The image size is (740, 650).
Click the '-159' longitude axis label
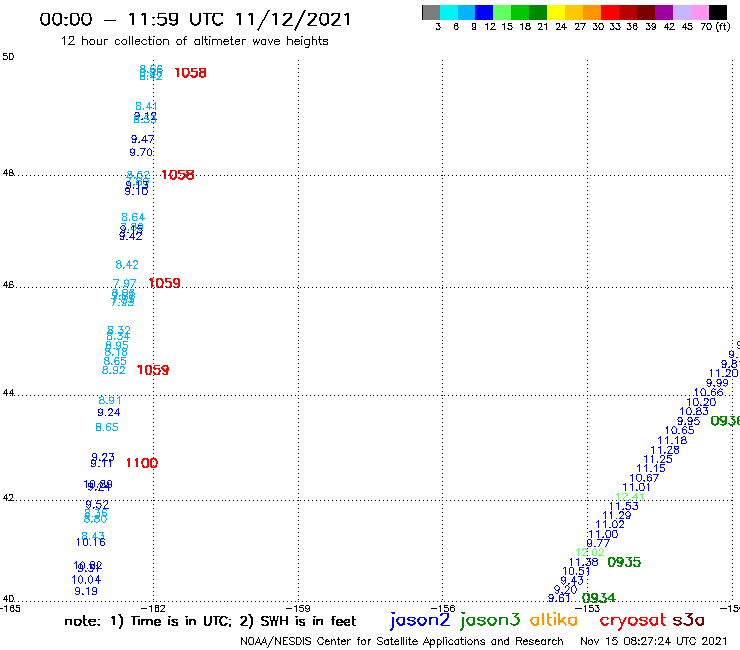coord(298,609)
